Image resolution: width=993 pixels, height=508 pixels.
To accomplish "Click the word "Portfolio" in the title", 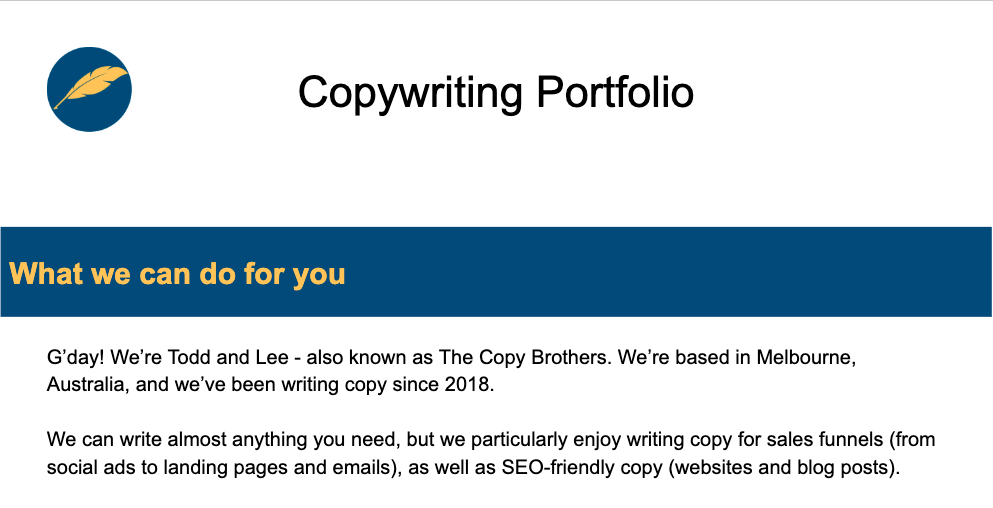I will (x=614, y=93).
